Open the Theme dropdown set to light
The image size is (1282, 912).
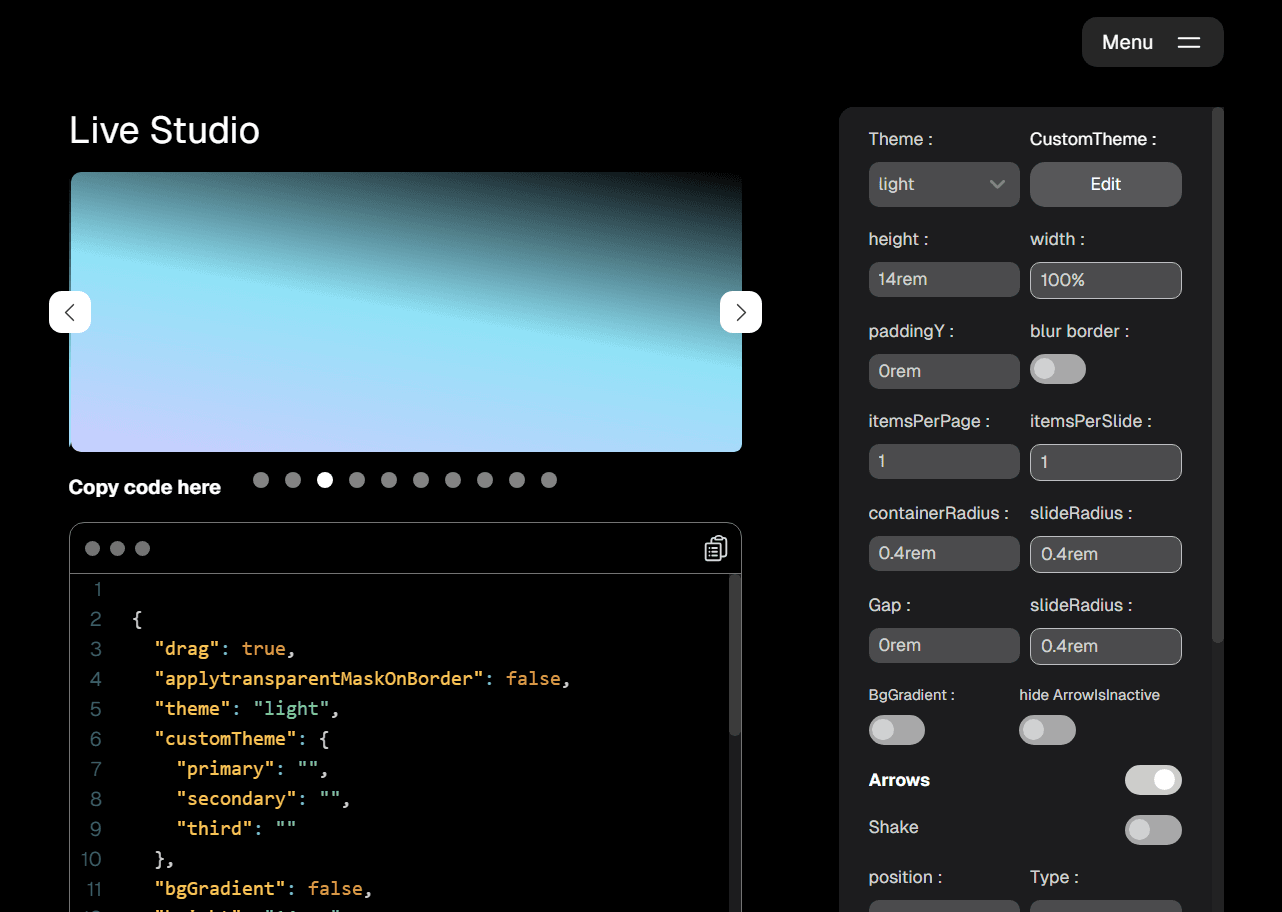944,184
